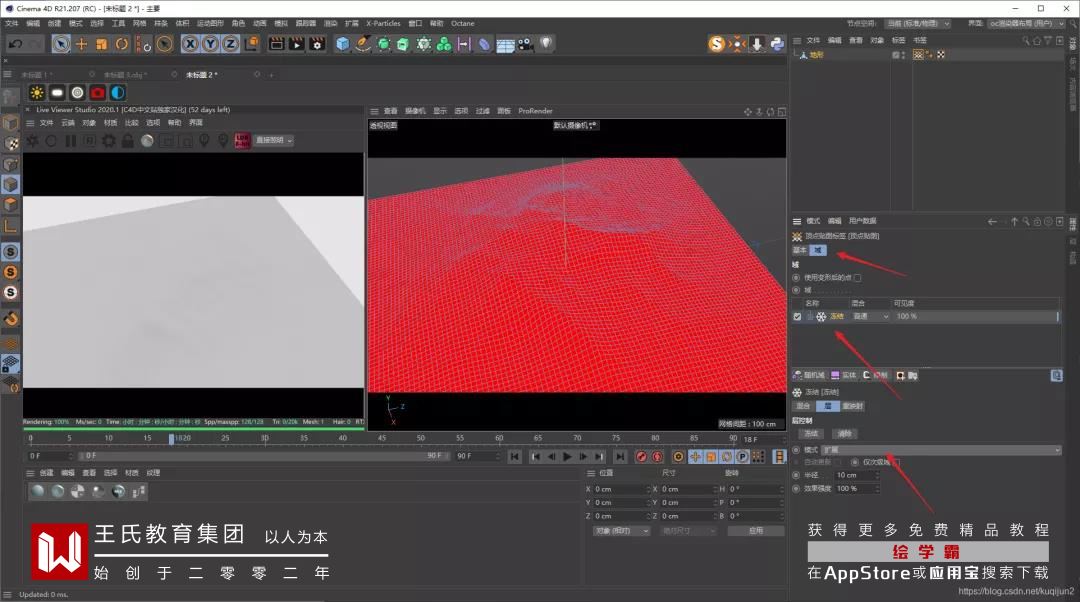Click the Octane sun daylight icon
The image size is (1080, 602).
(37, 92)
